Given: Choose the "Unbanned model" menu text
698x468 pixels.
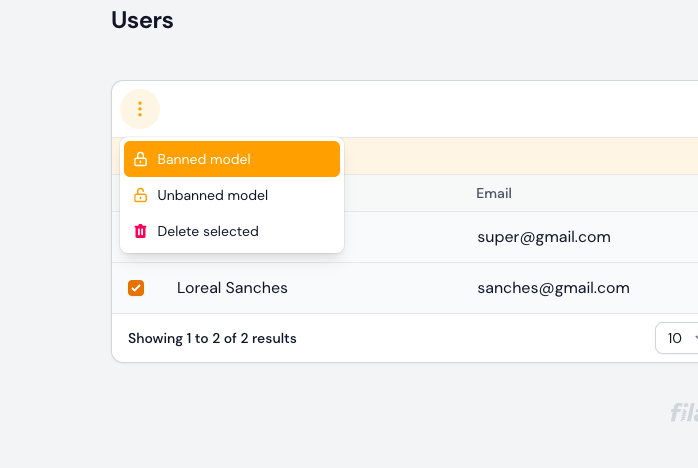Looking at the screenshot, I should click(212, 195).
